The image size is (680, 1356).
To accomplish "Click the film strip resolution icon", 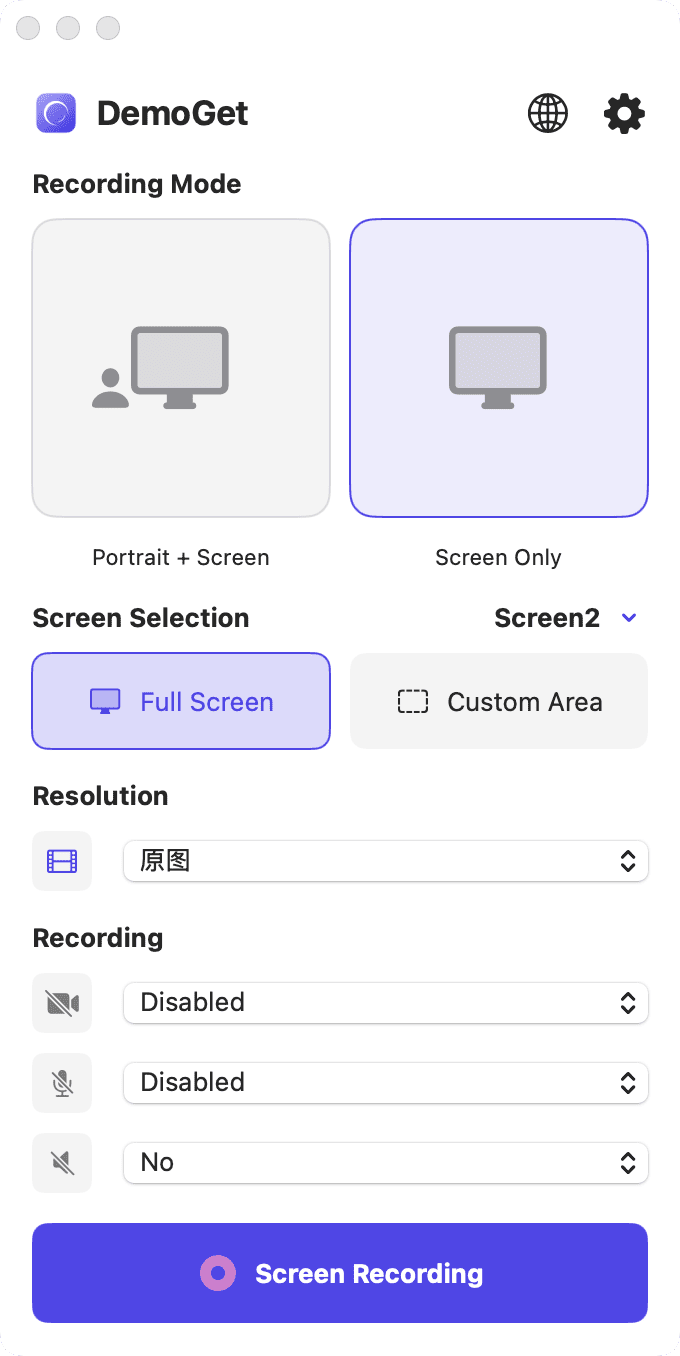I will pyautogui.click(x=62, y=861).
